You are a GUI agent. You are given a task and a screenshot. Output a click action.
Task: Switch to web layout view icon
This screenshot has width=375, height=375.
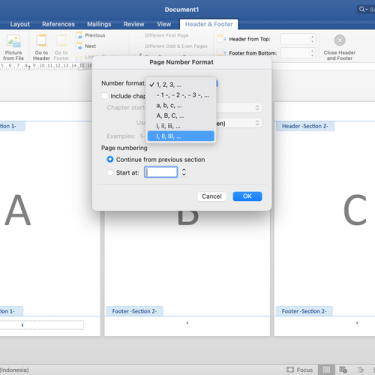coord(343,370)
